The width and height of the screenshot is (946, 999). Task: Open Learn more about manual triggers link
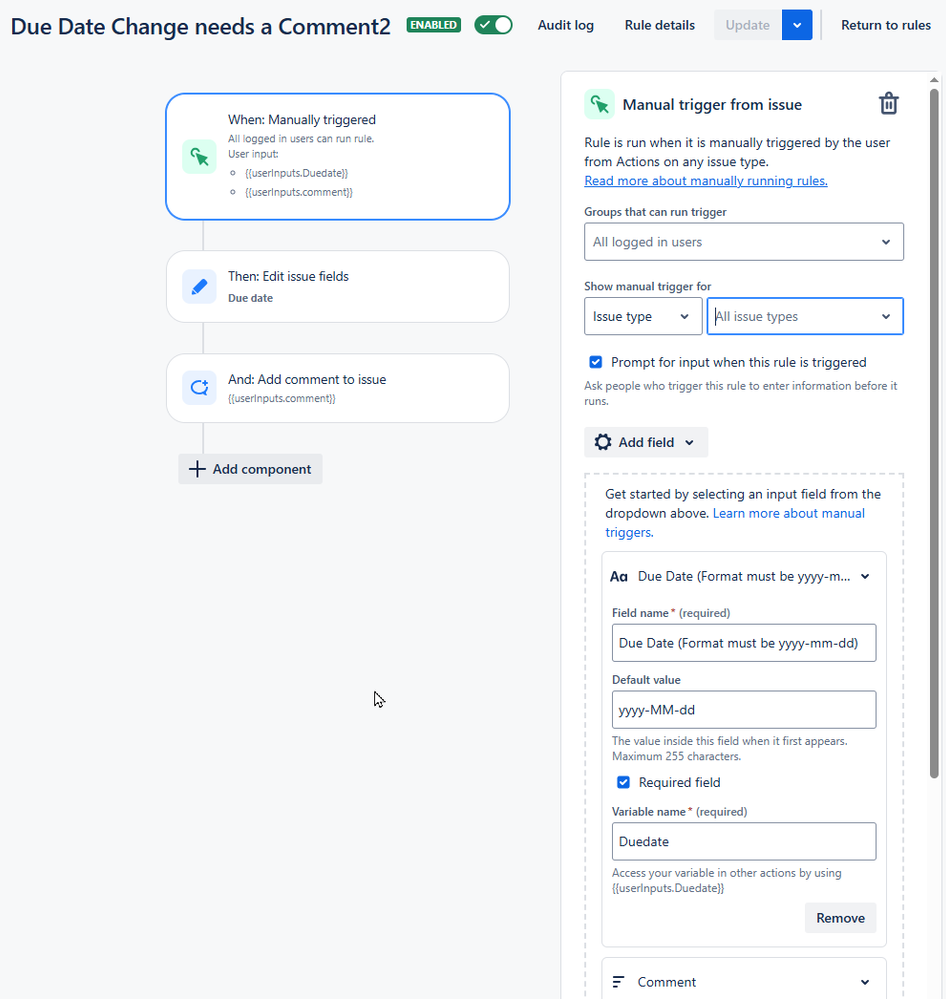tap(735, 522)
